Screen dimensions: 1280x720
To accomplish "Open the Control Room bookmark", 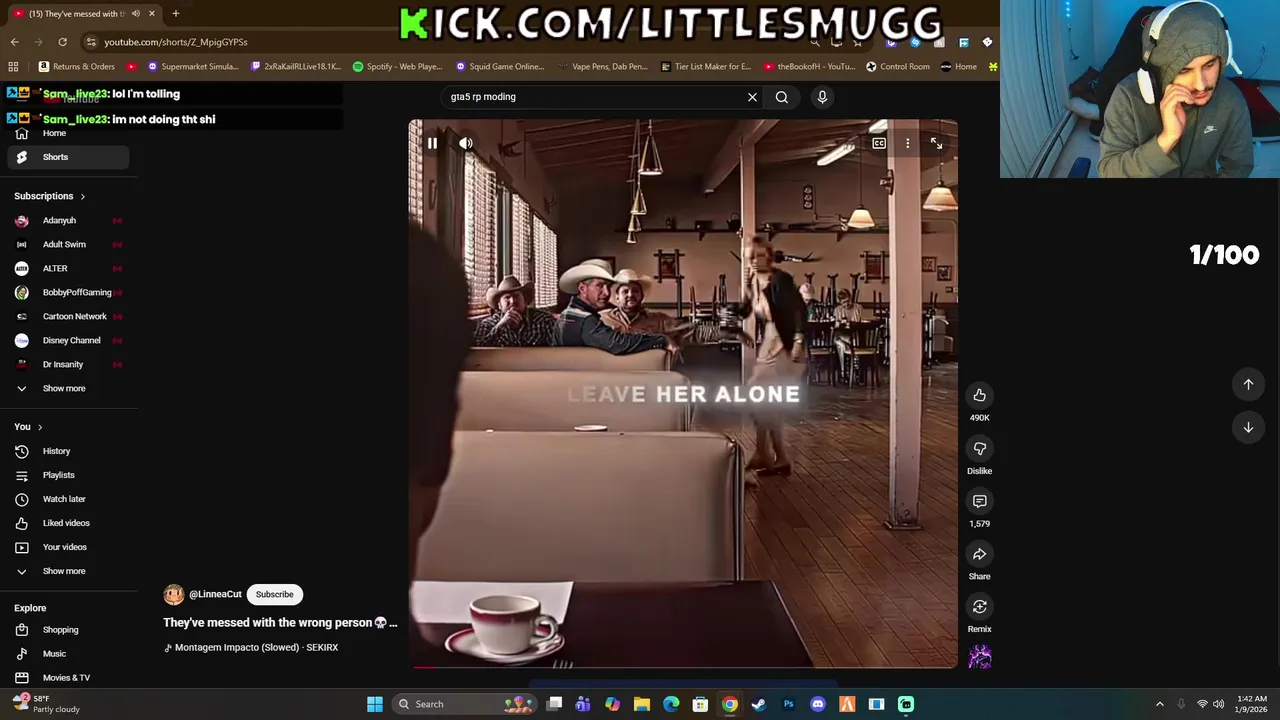I will click(x=898, y=67).
